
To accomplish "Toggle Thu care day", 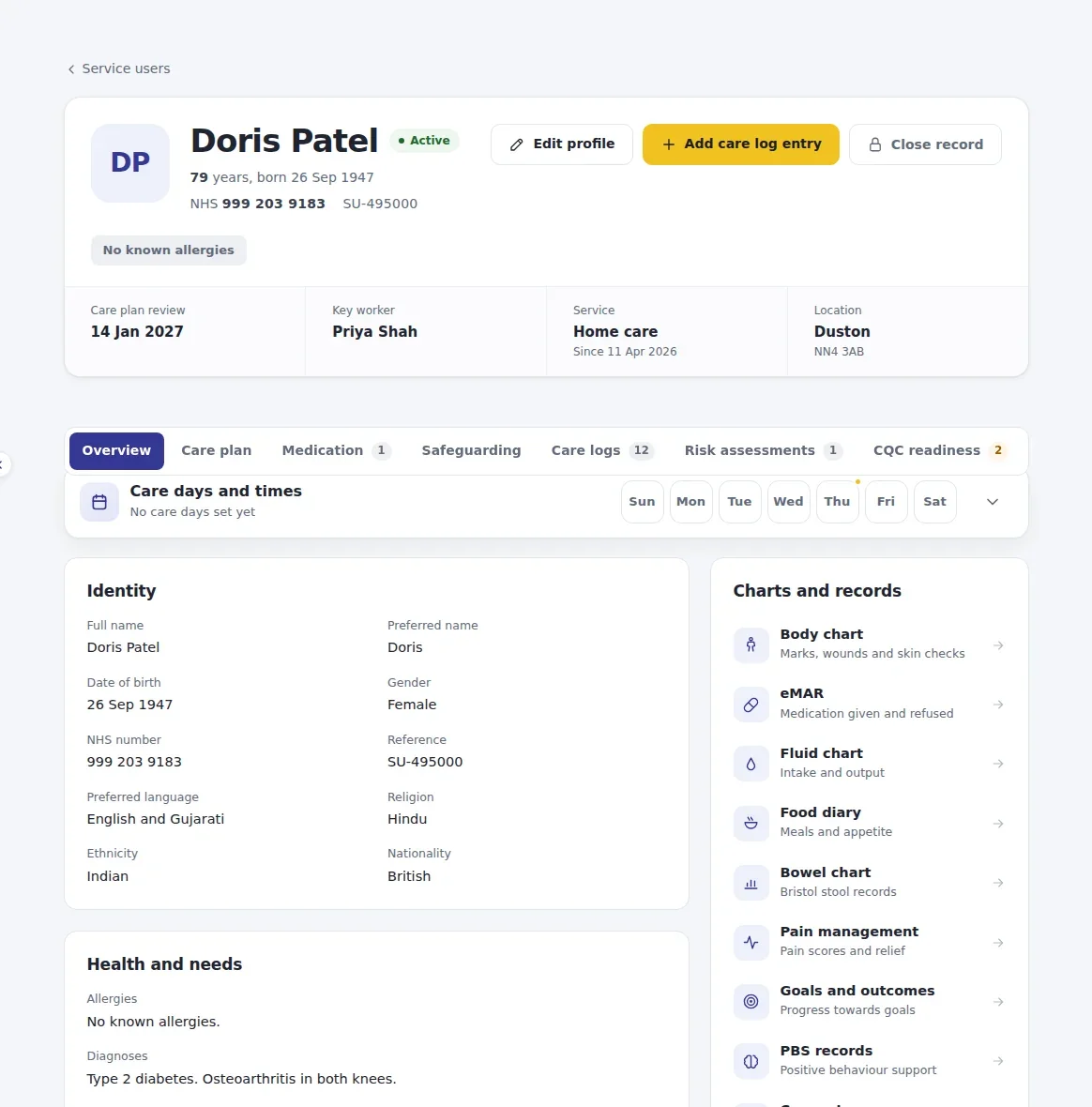I will click(837, 502).
